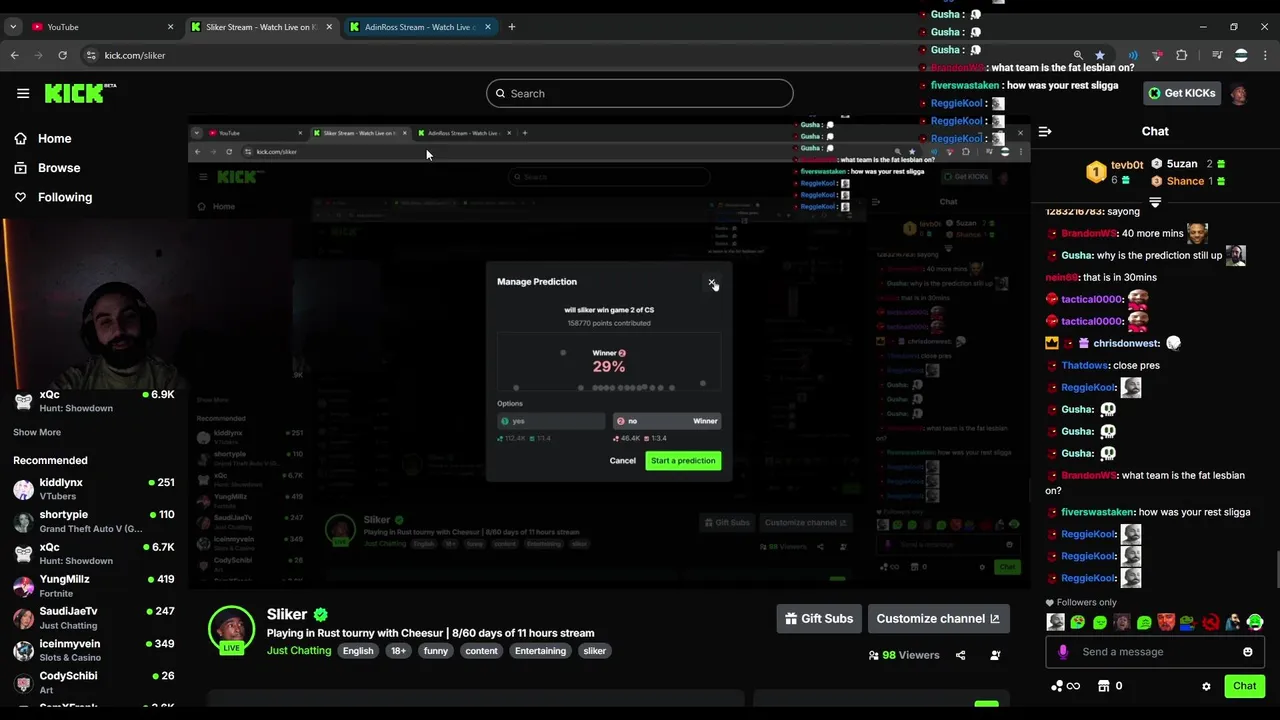Focus the Kick search field
Image resolution: width=1280 pixels, height=720 pixels.
coord(640,94)
